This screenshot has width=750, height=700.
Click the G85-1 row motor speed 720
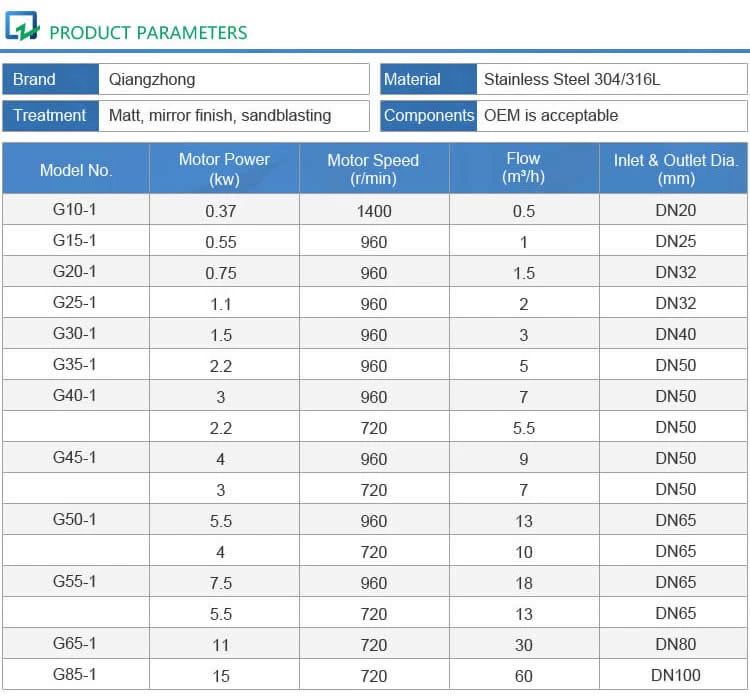(x=374, y=676)
